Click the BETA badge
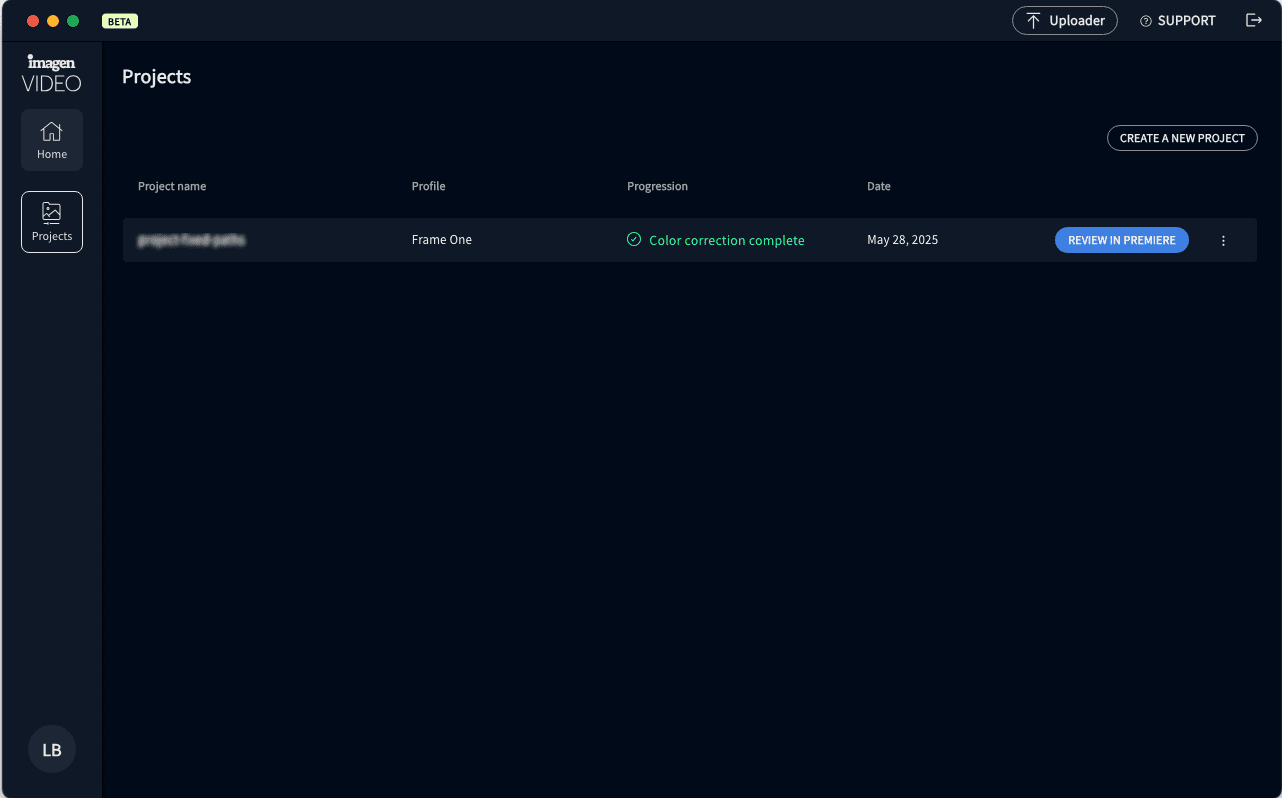Viewport: 1282px width, 798px height. coord(120,21)
